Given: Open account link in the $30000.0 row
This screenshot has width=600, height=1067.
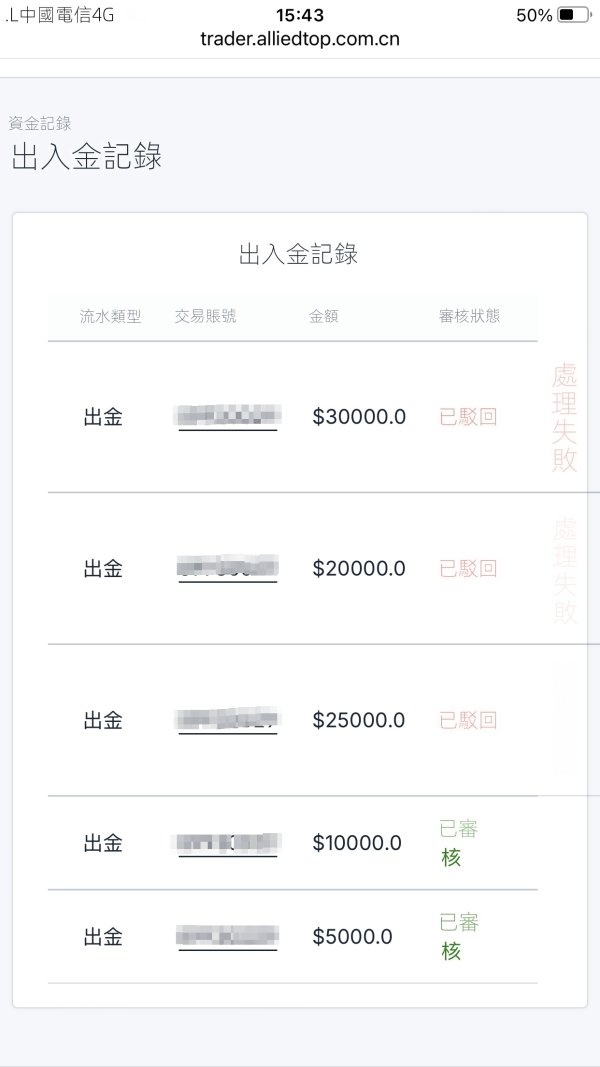Looking at the screenshot, I should pyautogui.click(x=228, y=417).
